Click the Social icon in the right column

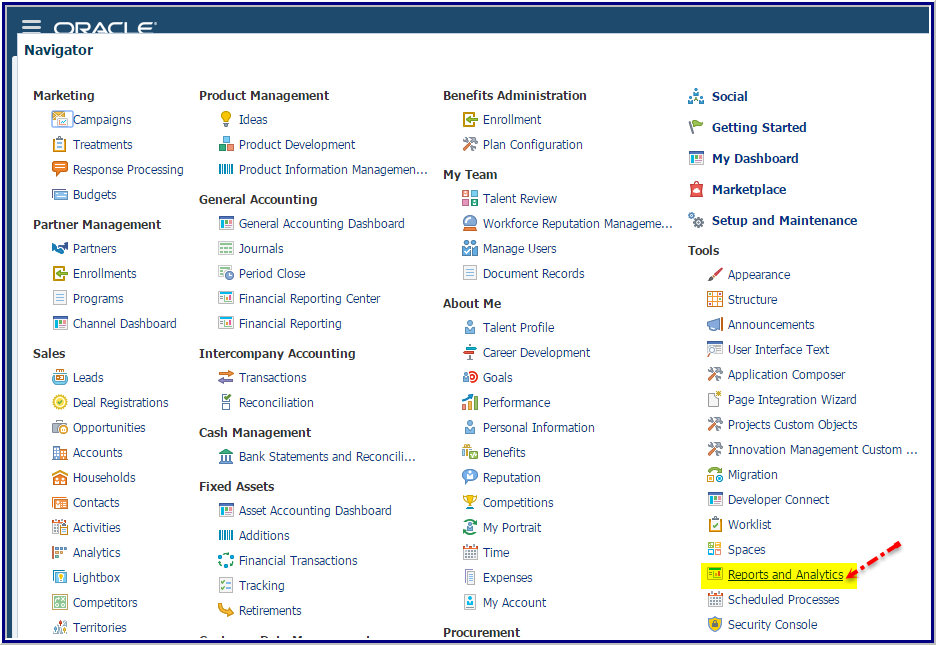coord(695,96)
